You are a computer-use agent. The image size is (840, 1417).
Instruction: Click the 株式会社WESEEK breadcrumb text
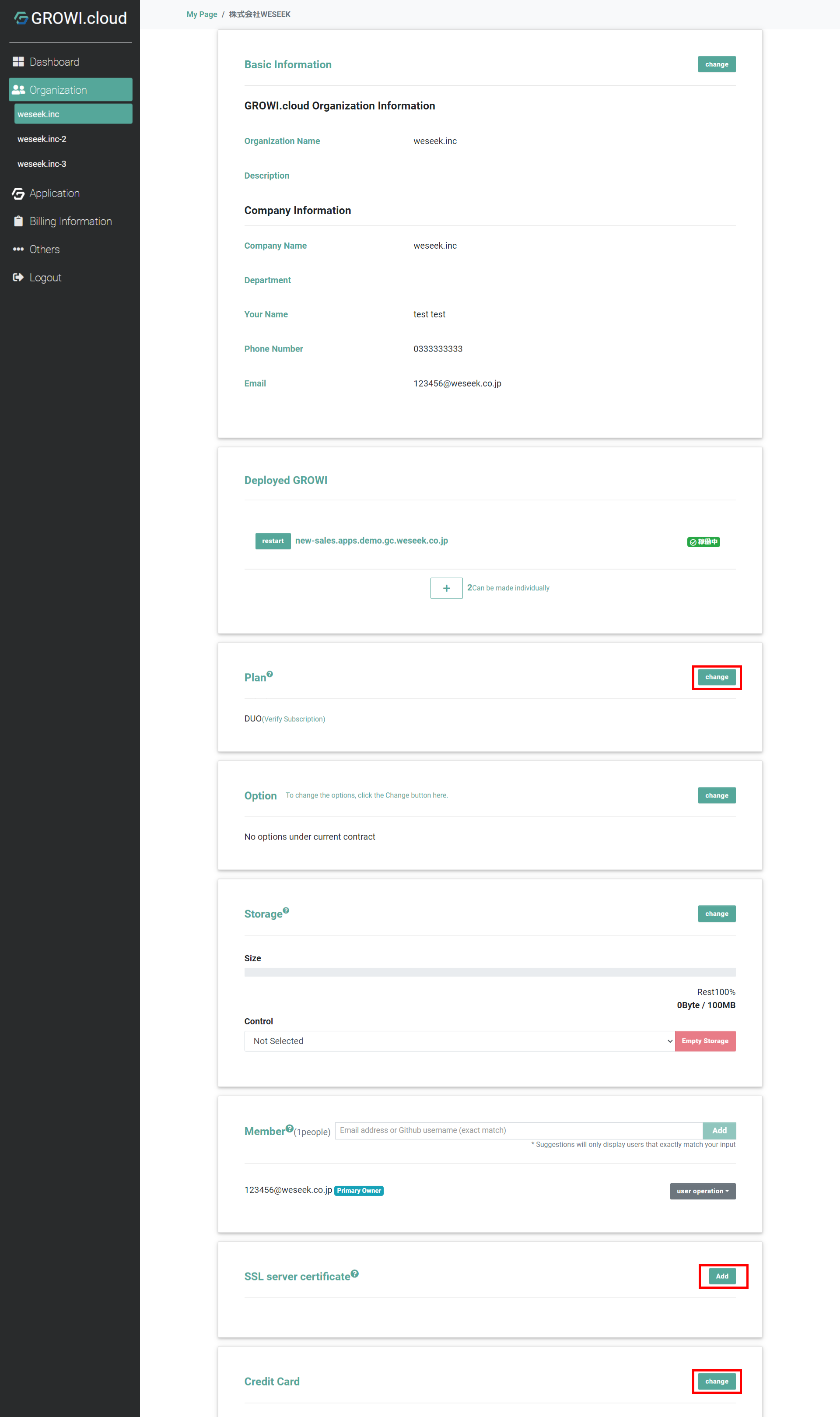[x=260, y=14]
